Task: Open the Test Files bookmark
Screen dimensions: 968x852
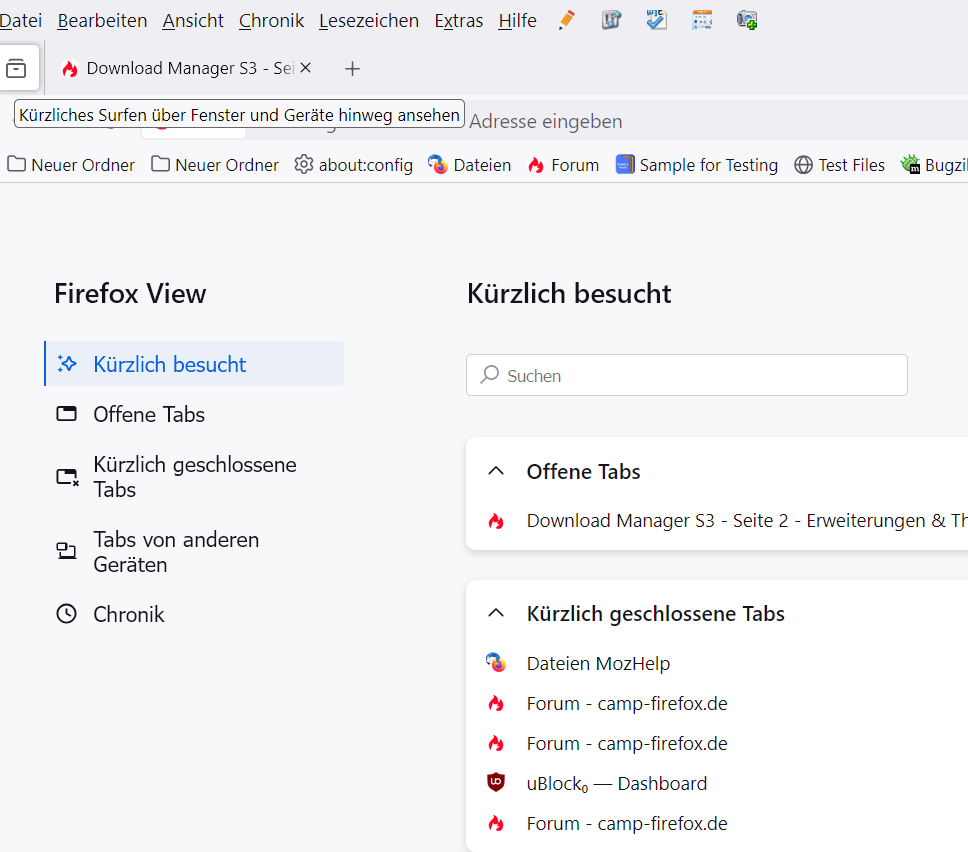Action: 839,165
